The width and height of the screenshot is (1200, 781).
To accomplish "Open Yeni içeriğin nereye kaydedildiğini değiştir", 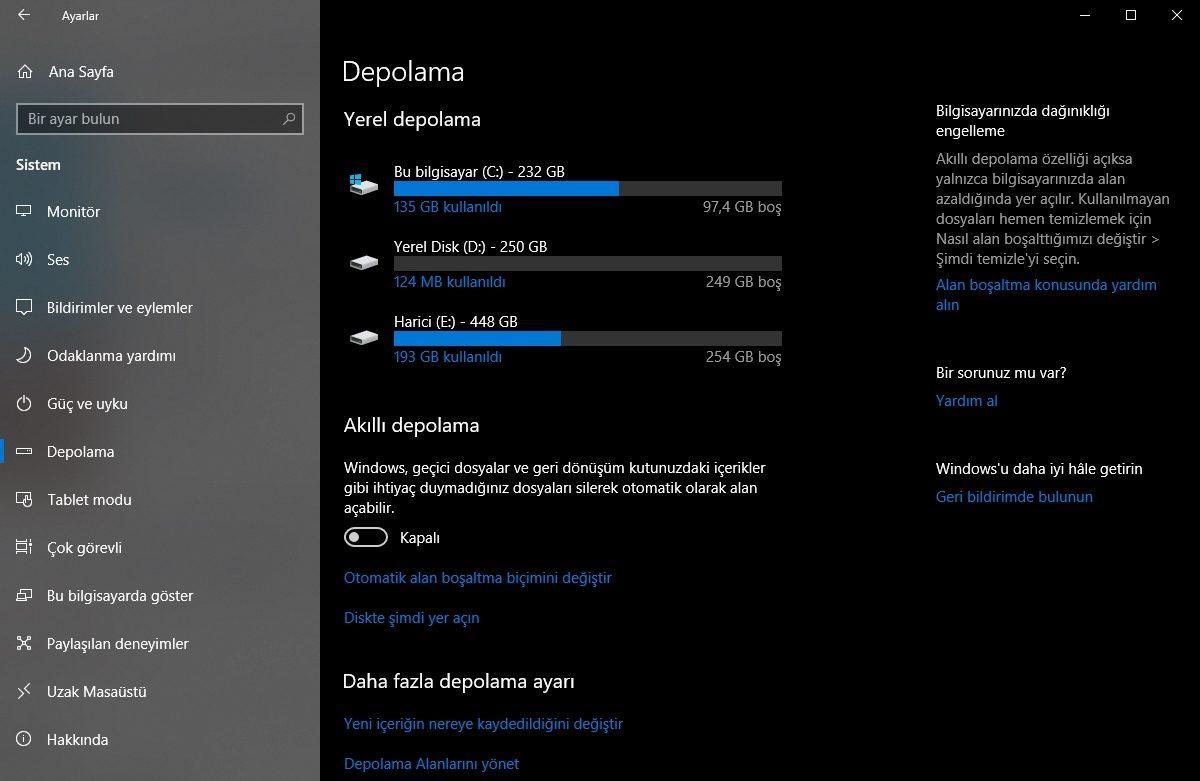I will 483,723.
